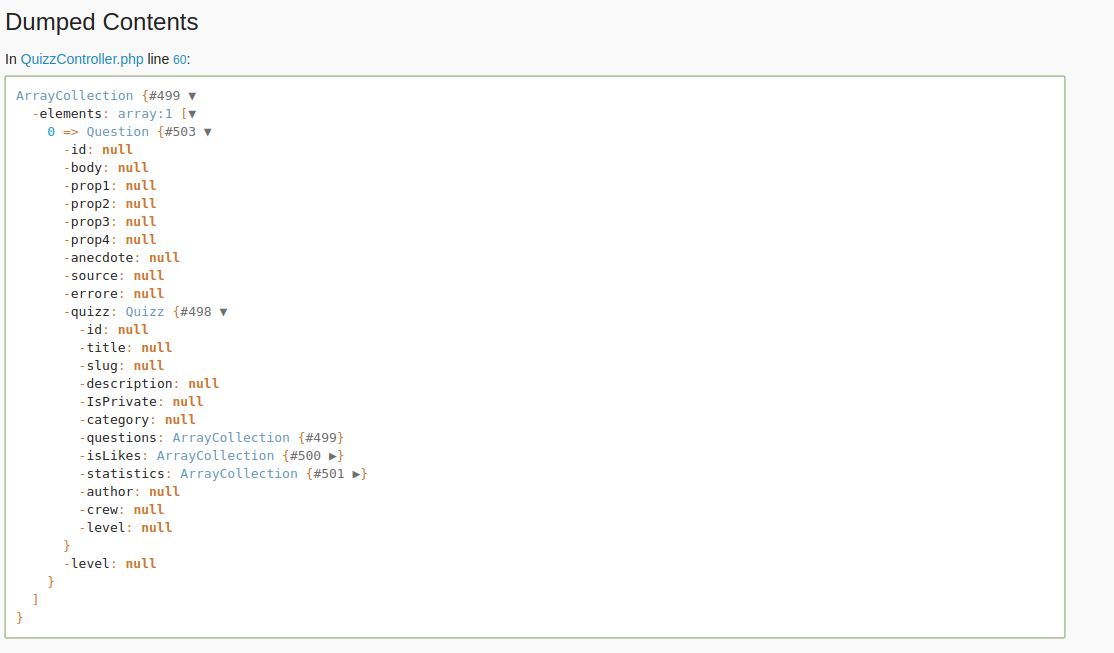Collapse the elements array:1 node
1114x653 pixels.
(192, 114)
